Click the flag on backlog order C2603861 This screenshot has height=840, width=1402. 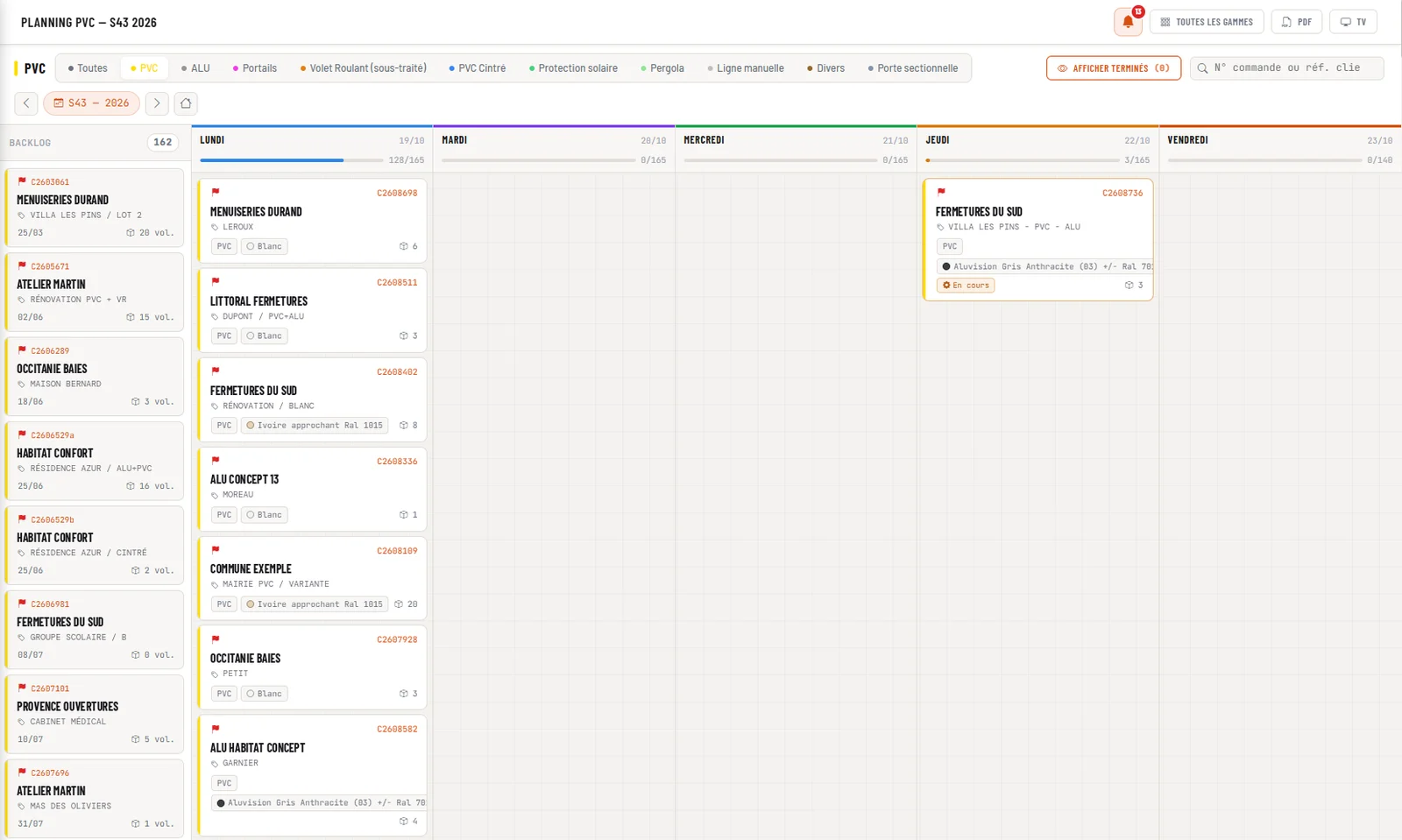(x=22, y=181)
